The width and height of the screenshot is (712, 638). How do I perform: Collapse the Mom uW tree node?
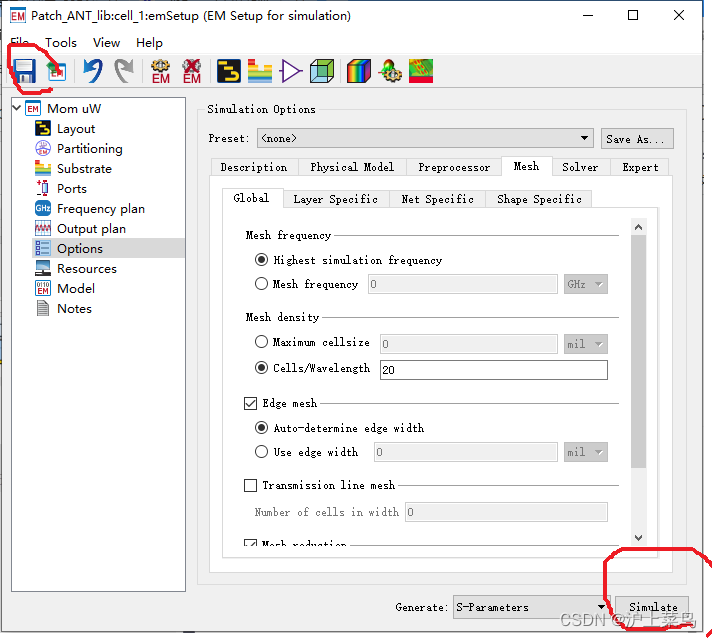pos(17,108)
